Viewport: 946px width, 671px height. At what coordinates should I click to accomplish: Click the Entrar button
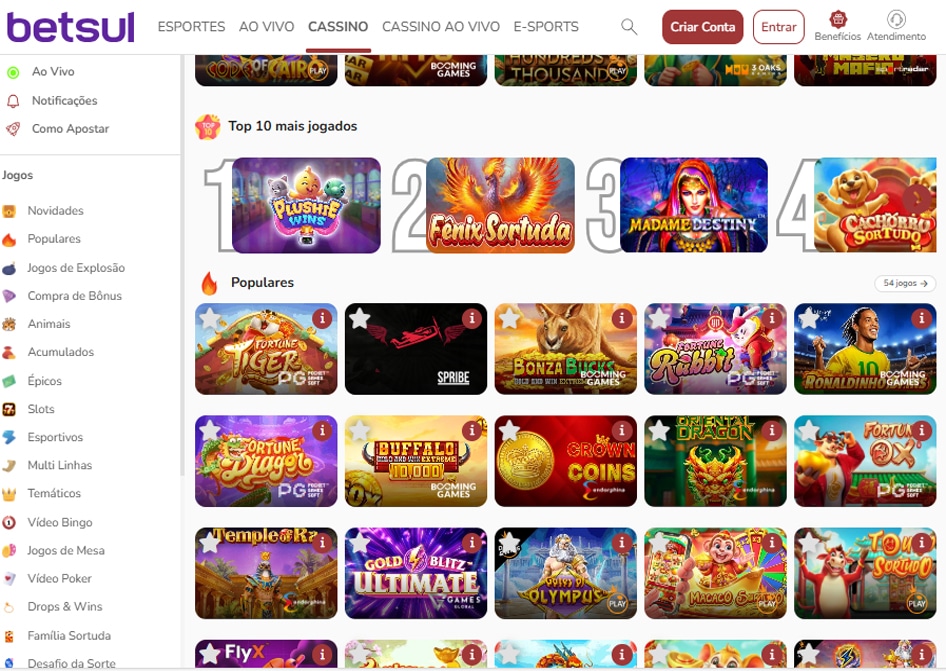click(x=778, y=27)
